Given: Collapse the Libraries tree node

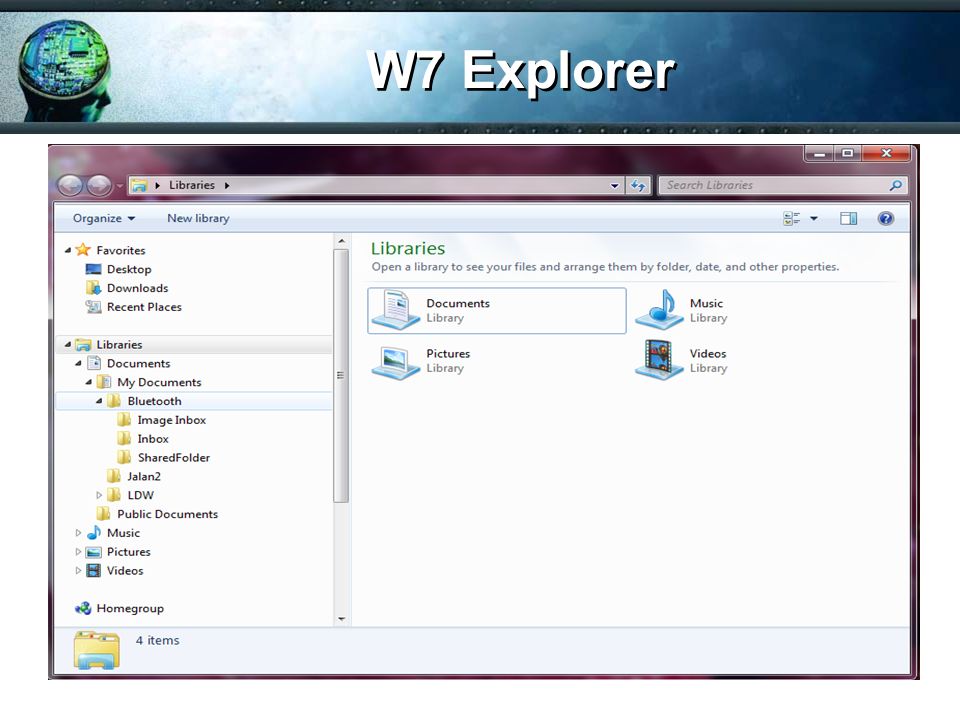Looking at the screenshot, I should click(68, 345).
